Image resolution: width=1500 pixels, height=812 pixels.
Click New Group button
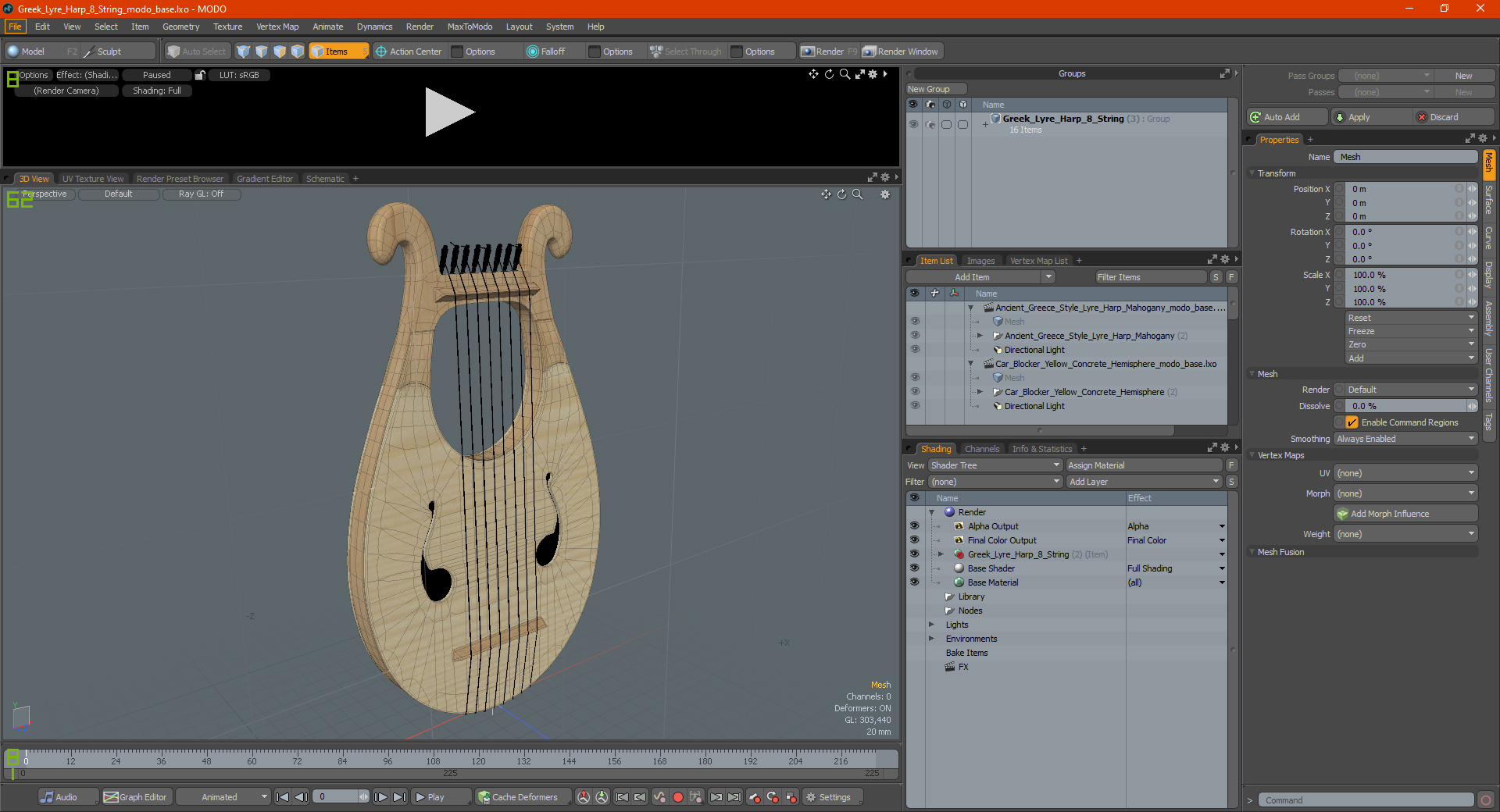click(936, 89)
